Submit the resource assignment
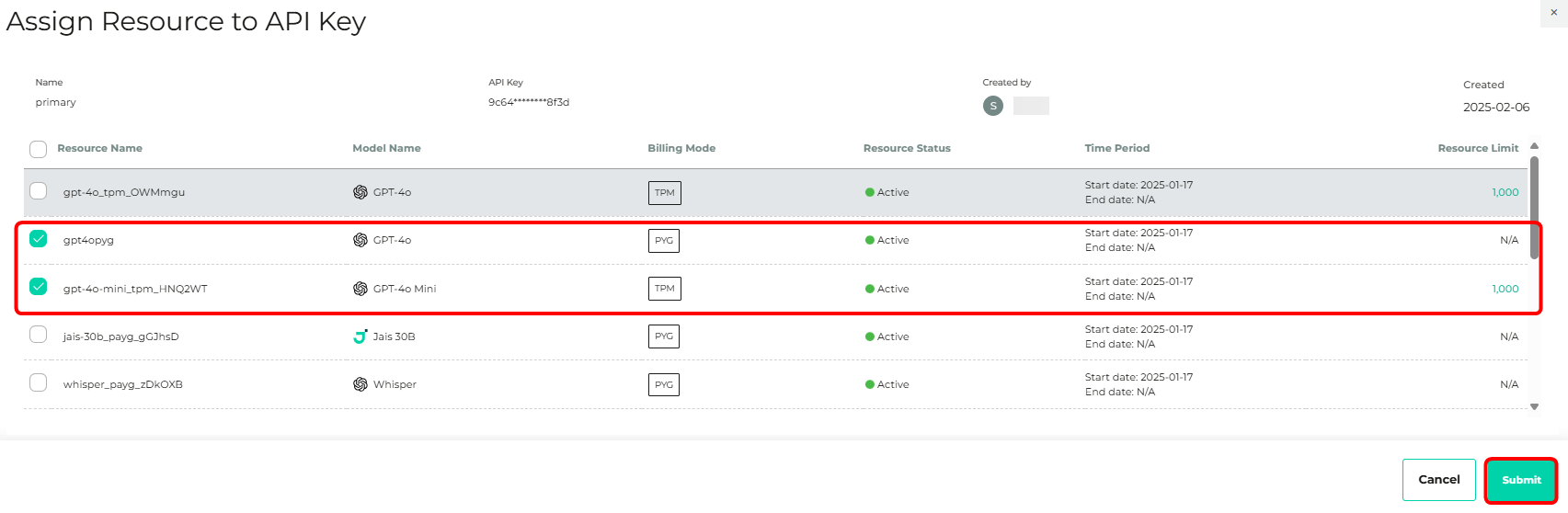Screen dimensions: 1568x513 point(1521,480)
